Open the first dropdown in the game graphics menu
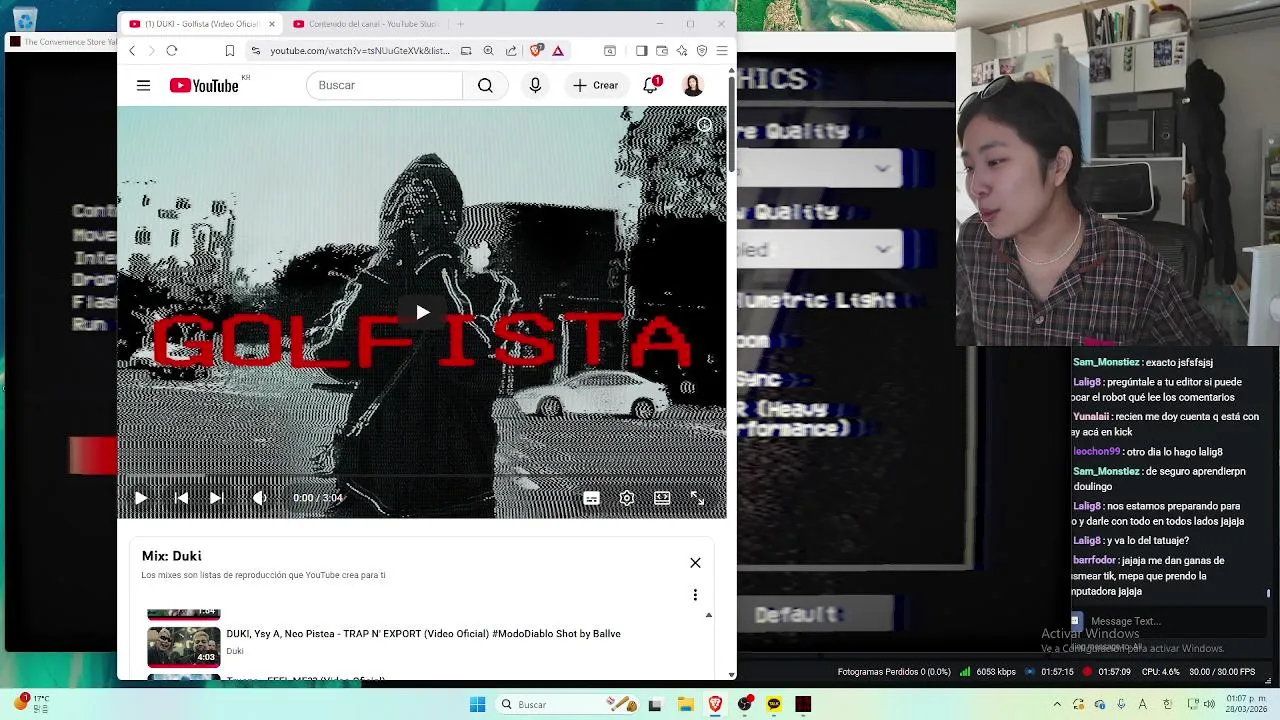Viewport: 1280px width, 720px height. (820, 168)
